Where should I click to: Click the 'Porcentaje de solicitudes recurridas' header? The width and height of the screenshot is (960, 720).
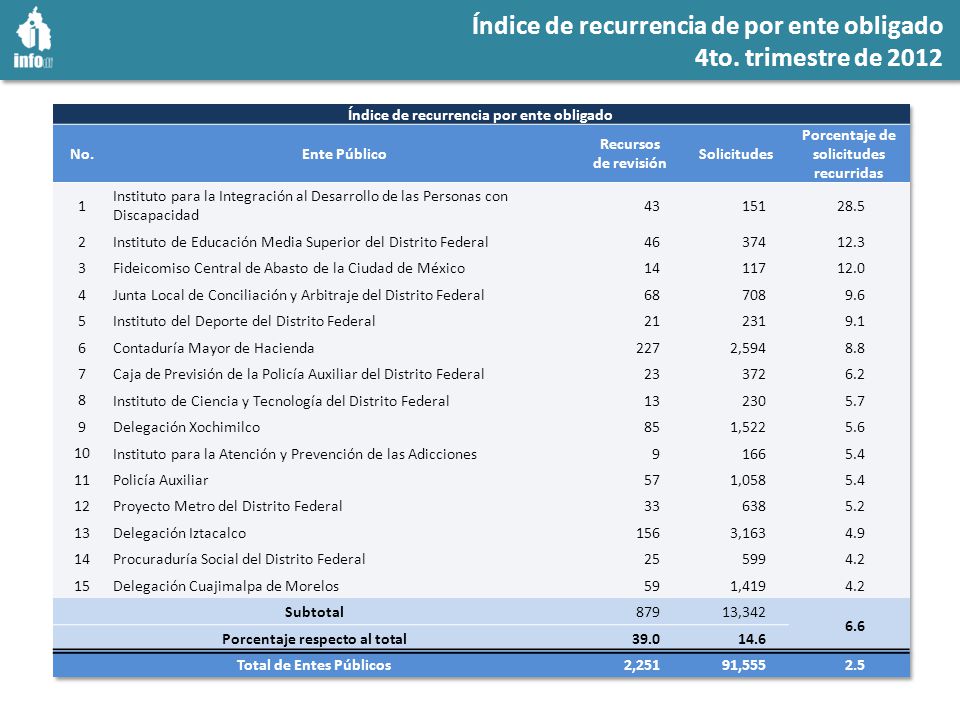click(849, 154)
